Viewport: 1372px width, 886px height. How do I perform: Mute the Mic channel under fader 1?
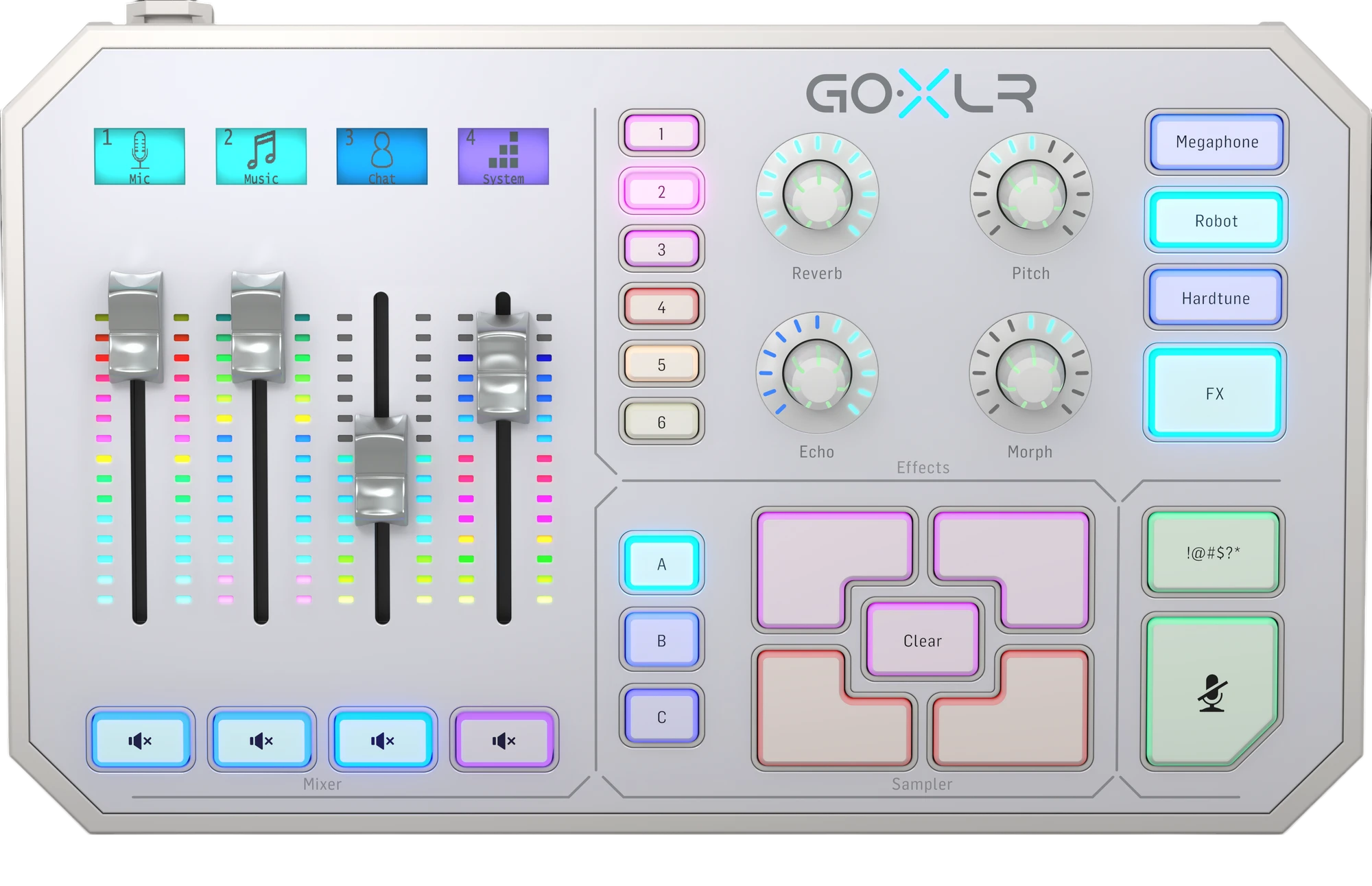tap(140, 740)
